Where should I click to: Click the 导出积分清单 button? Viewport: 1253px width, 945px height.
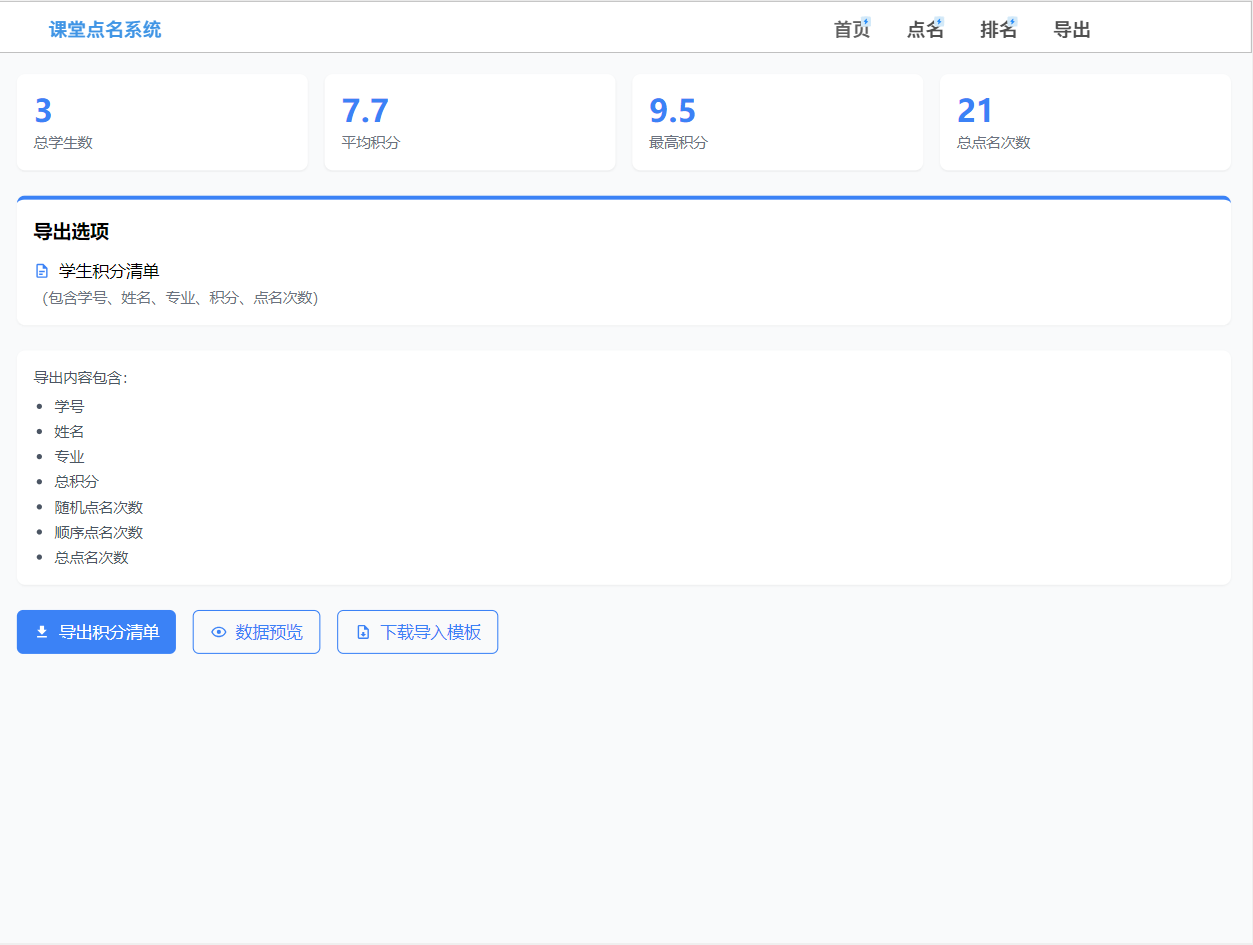click(x=96, y=631)
